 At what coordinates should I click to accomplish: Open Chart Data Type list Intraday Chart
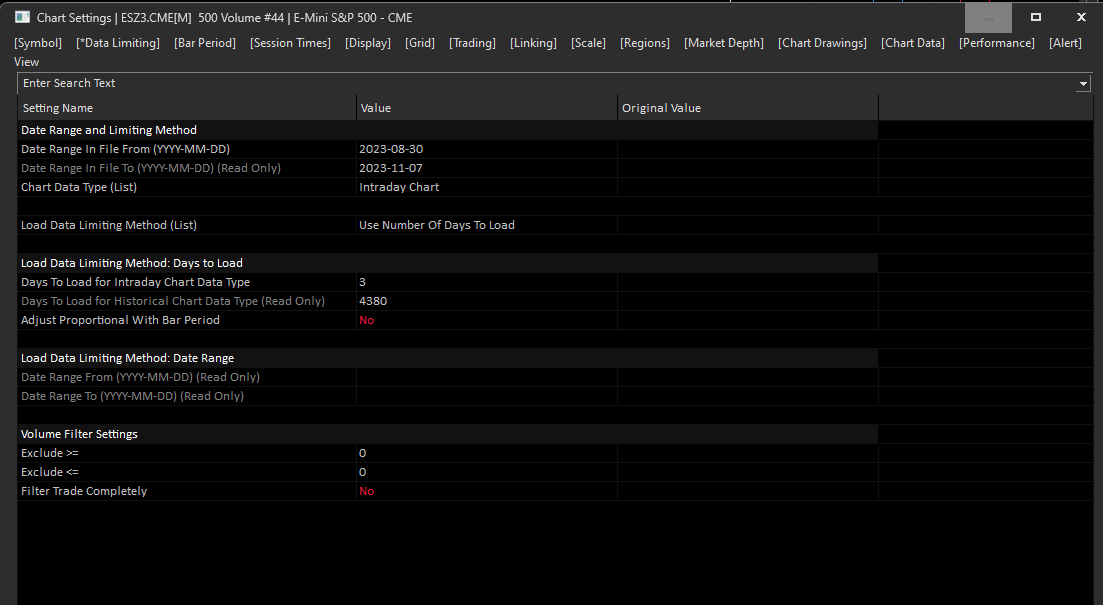[x=487, y=187]
